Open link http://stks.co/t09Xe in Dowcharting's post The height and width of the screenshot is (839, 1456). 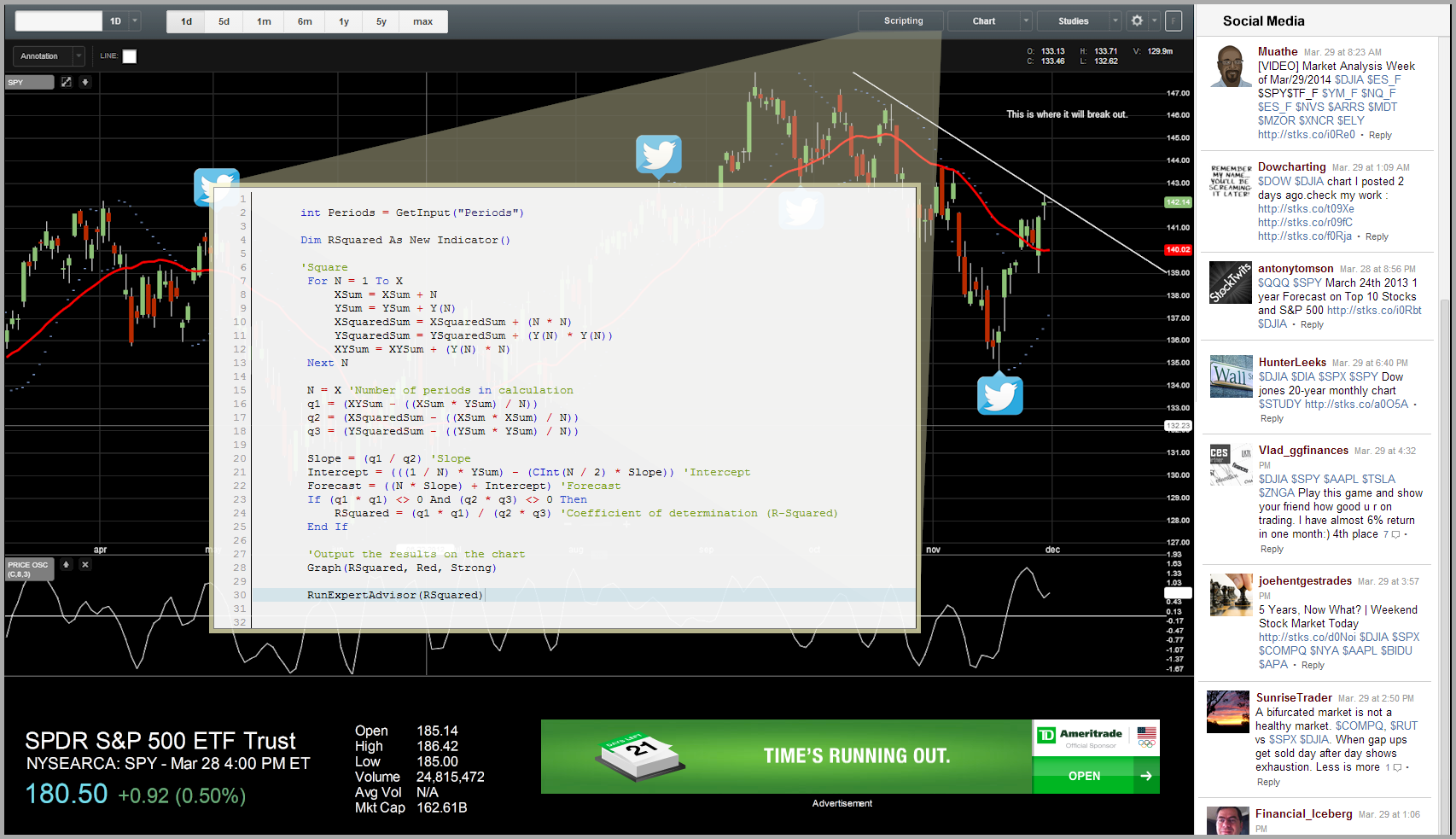pyautogui.click(x=1306, y=208)
